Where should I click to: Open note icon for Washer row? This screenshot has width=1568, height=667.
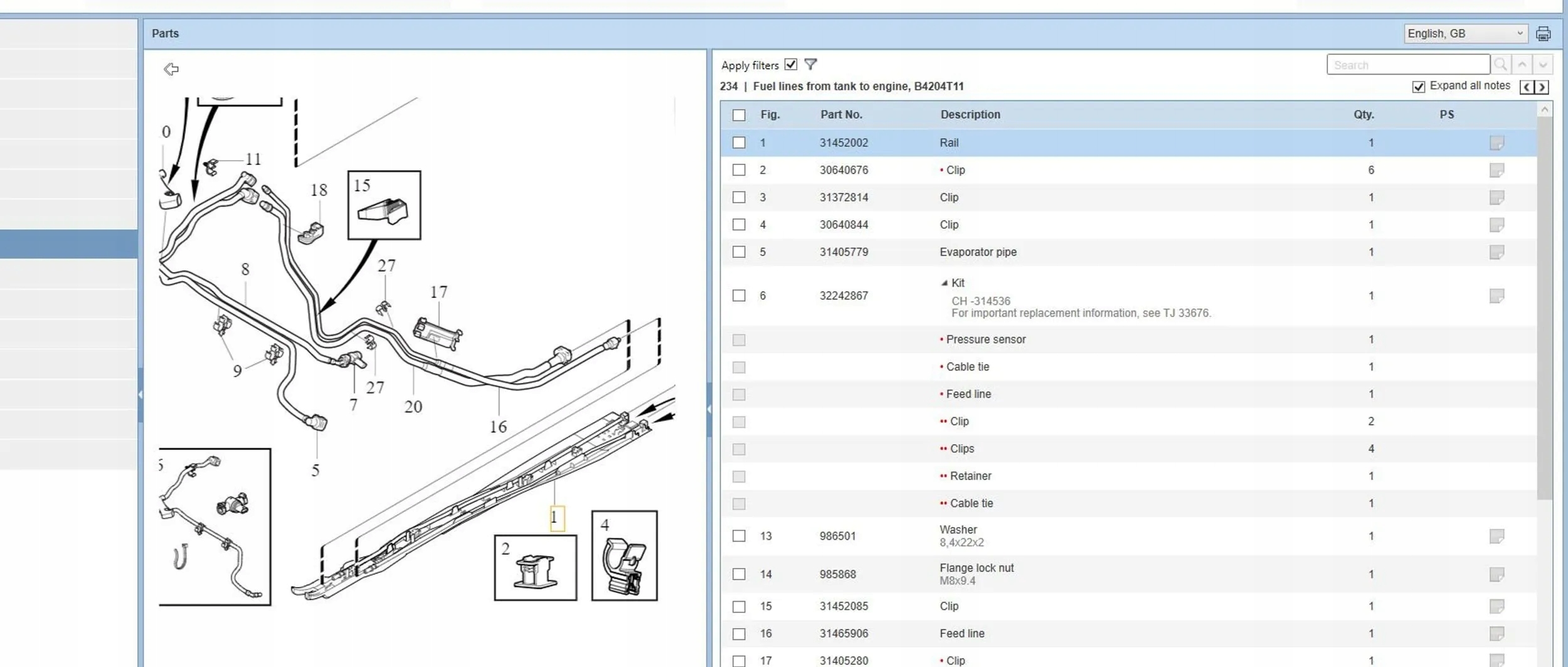click(x=1496, y=536)
